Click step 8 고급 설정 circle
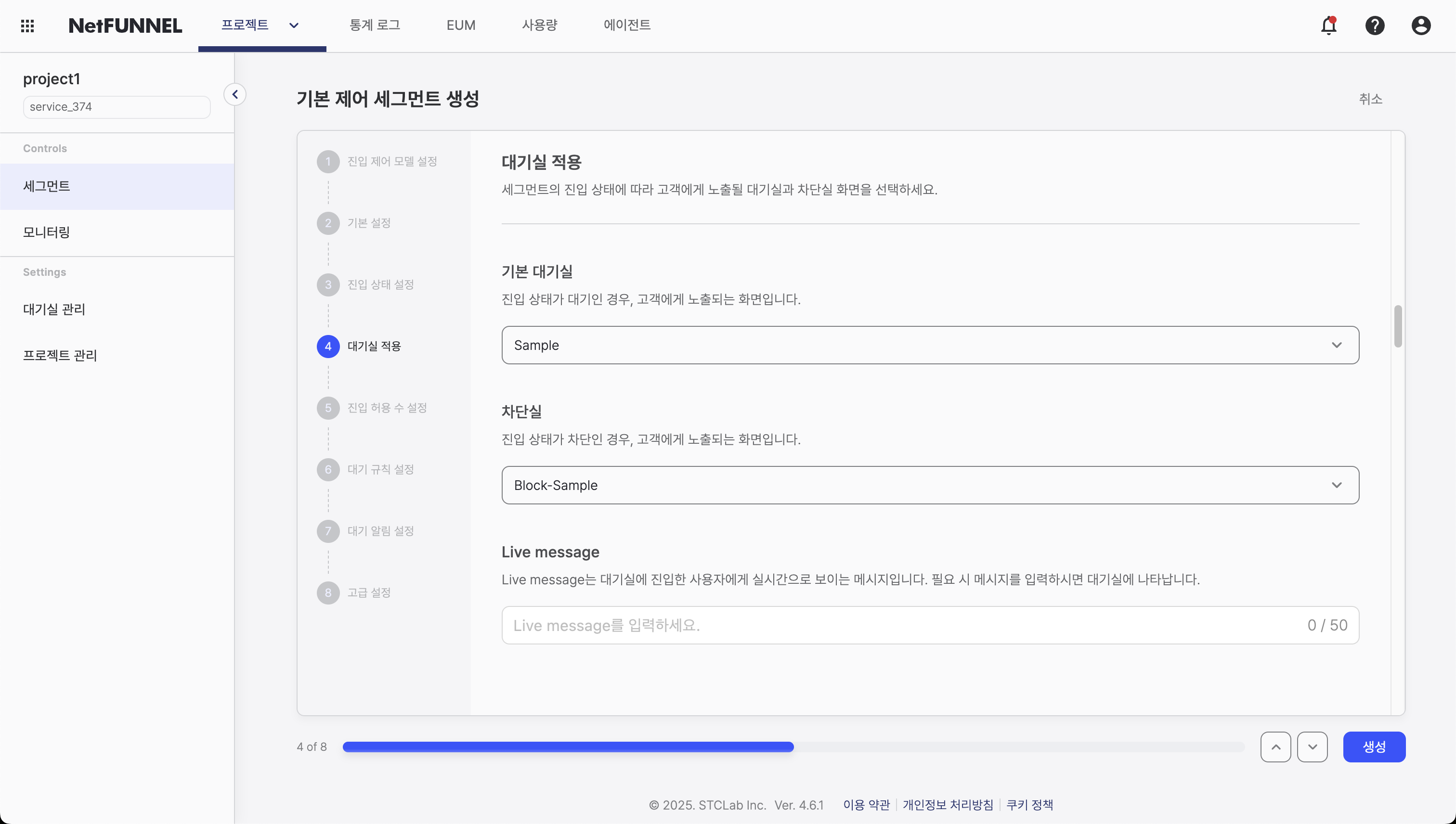The image size is (1456, 824). 328,592
